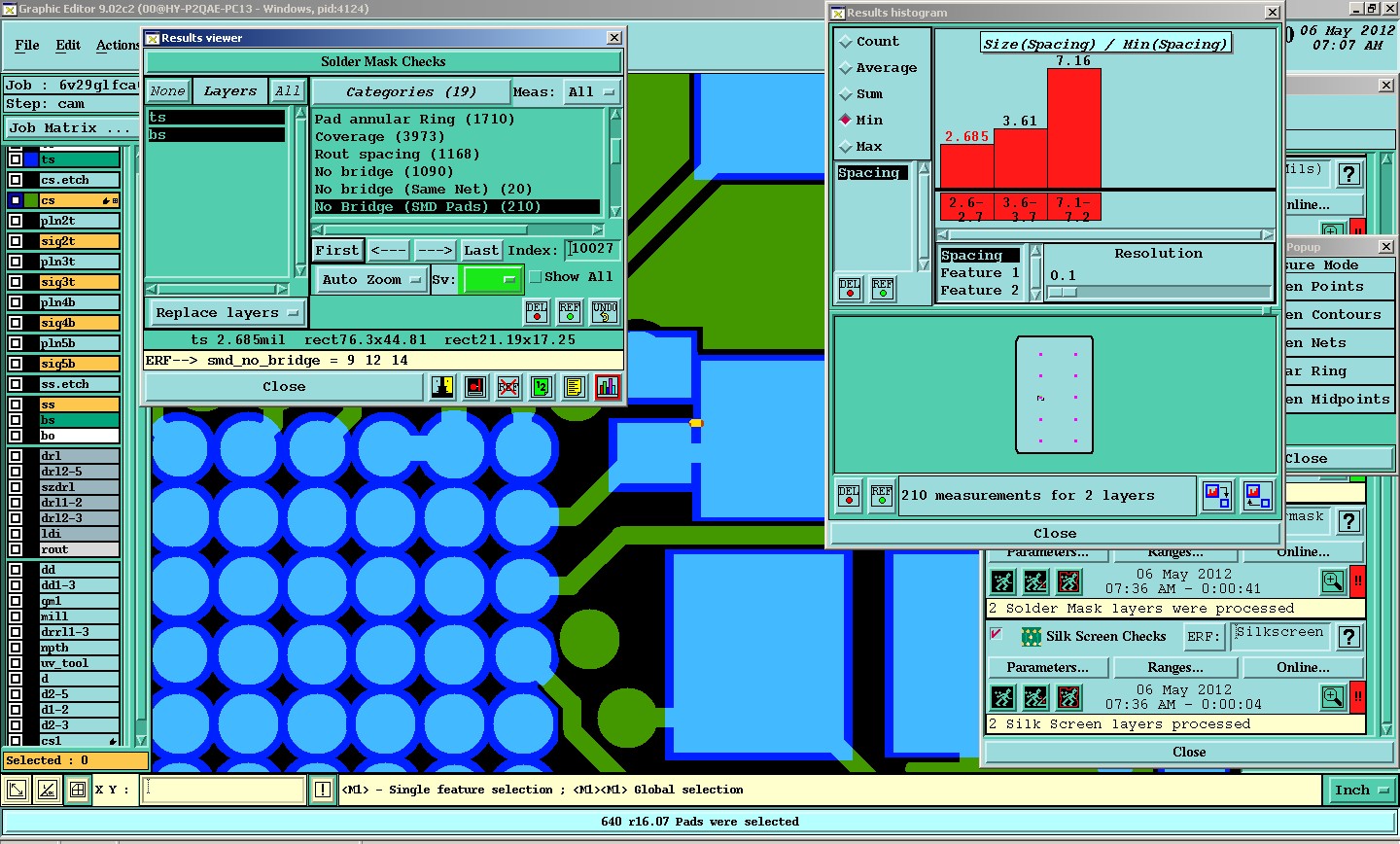Click Close in Results histogram window
The height and width of the screenshot is (844, 1400).
point(1055,533)
